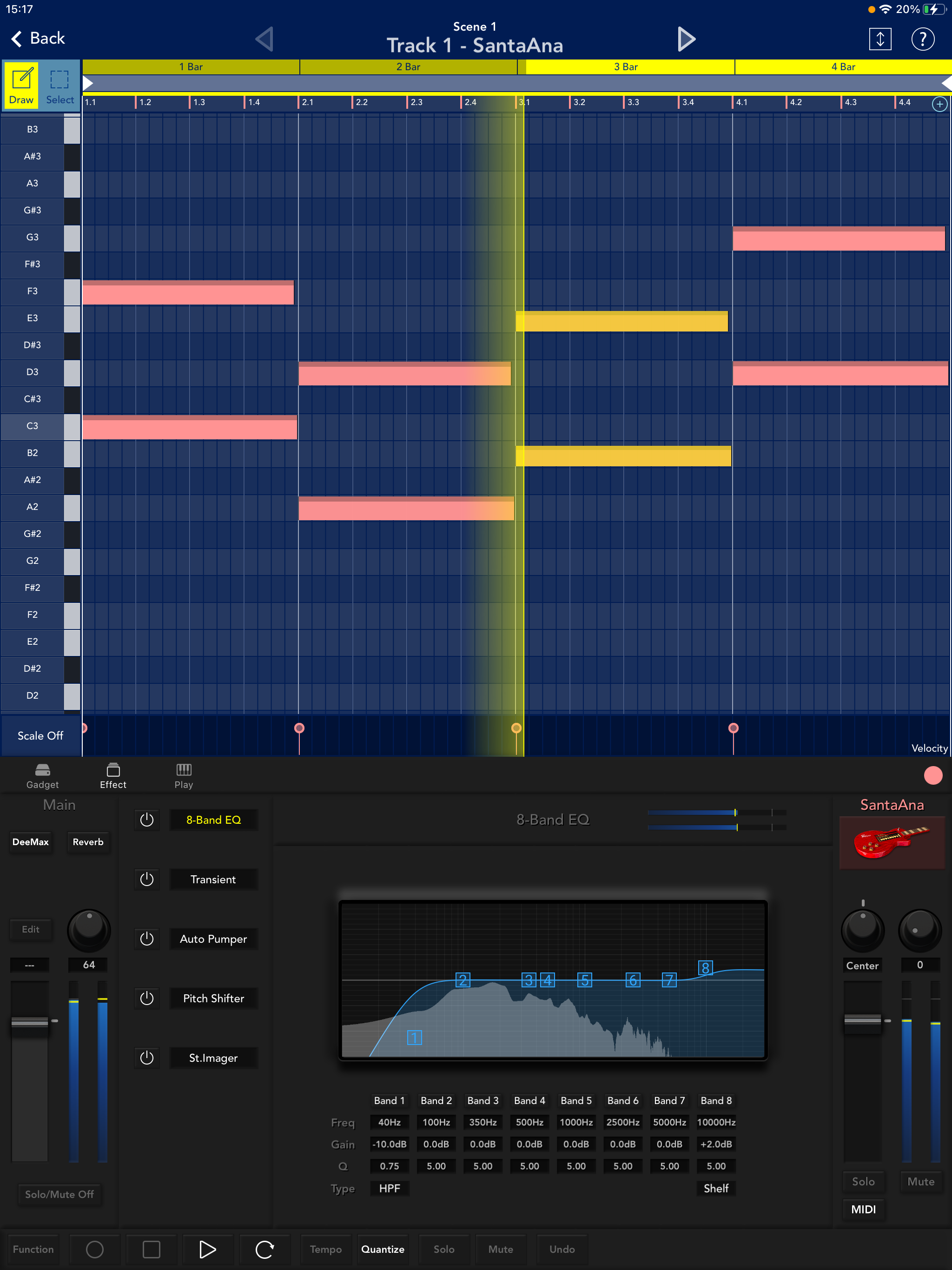This screenshot has width=952, height=1270.
Task: Switch to the Play tab
Action: 184,776
